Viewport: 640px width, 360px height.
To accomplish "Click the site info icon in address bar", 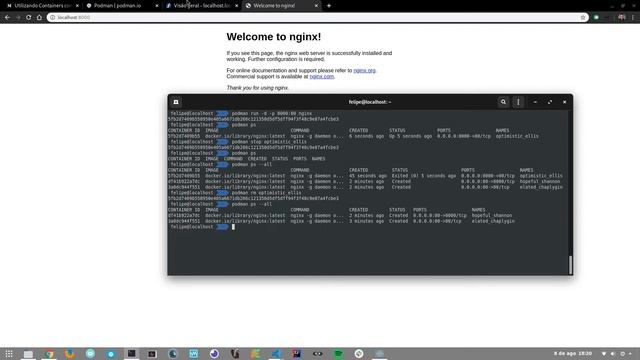I will [52, 18].
